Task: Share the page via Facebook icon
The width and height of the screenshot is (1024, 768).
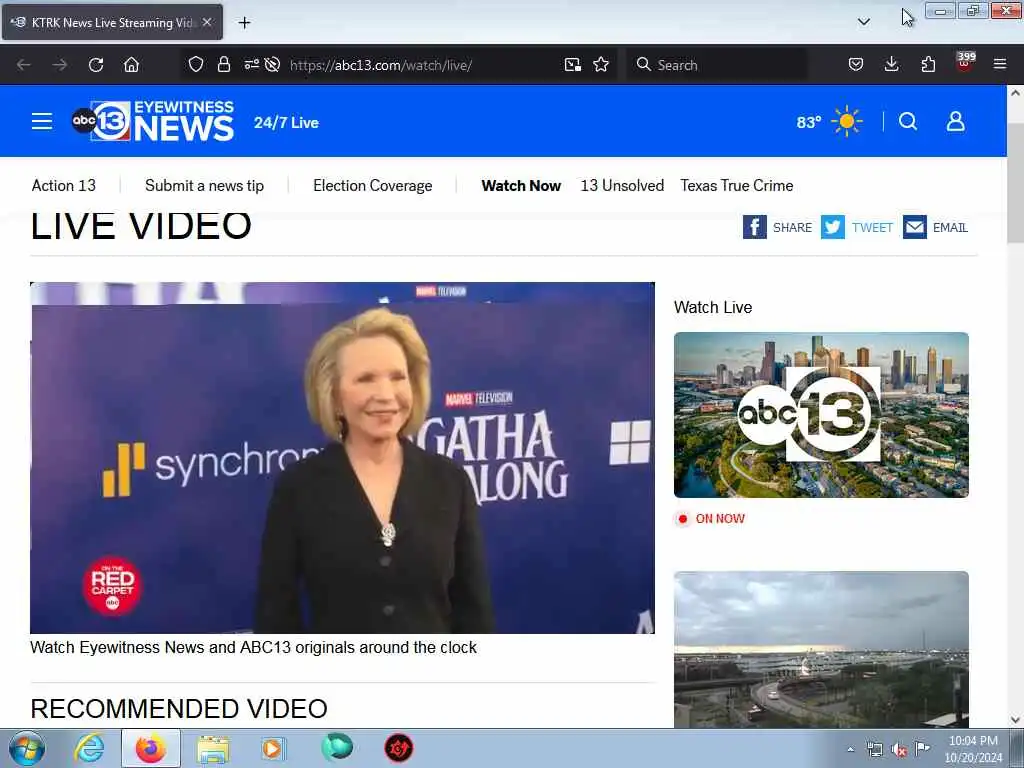Action: 754,227
